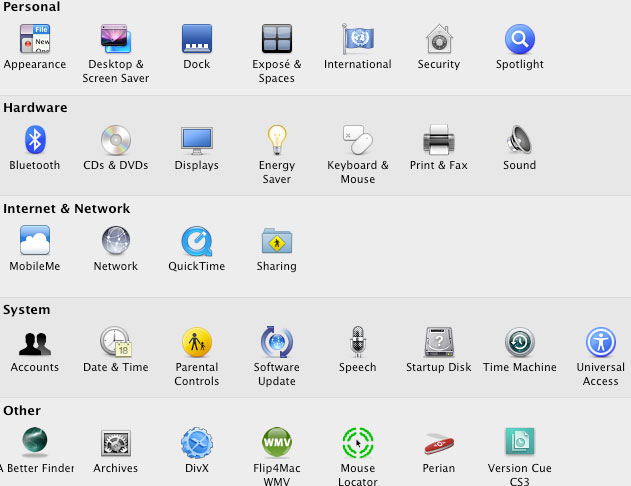
Task: Open the Security preference pane
Action: 439,39
